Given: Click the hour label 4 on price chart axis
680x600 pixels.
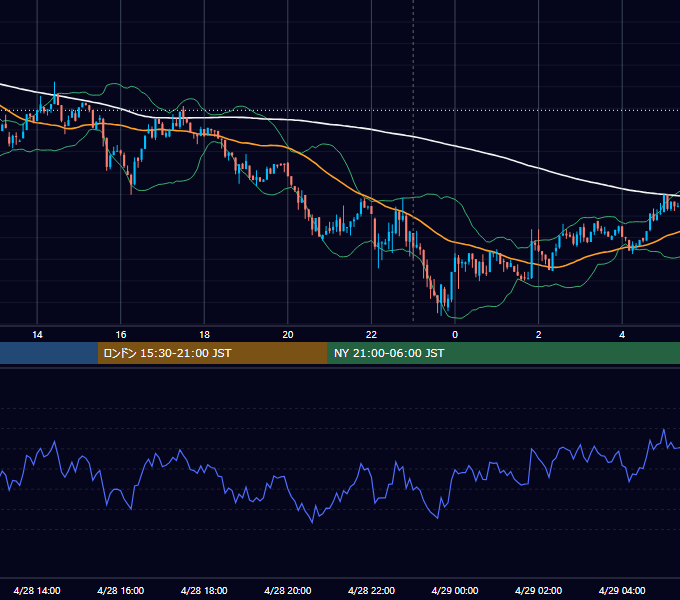Looking at the screenshot, I should [x=622, y=335].
